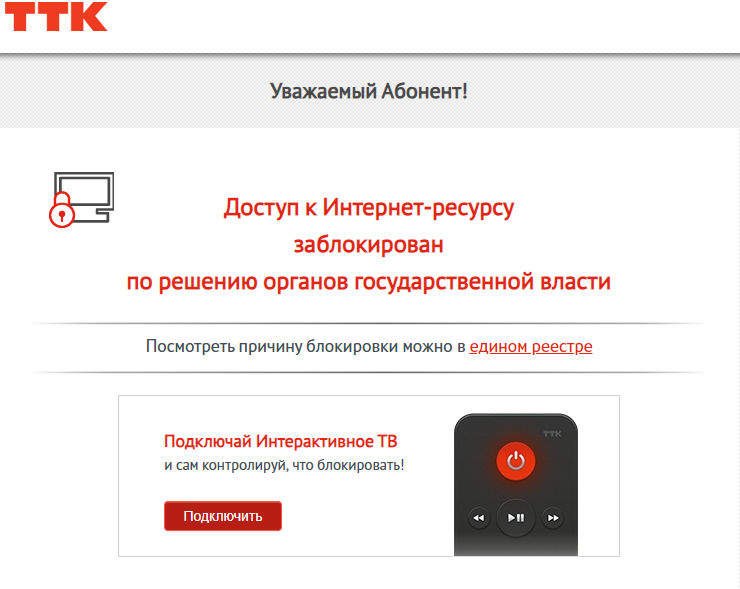This screenshot has height=589, width=740.
Task: Click the "и сам контролируй, что блокировать!" subtitle
Action: (284, 465)
